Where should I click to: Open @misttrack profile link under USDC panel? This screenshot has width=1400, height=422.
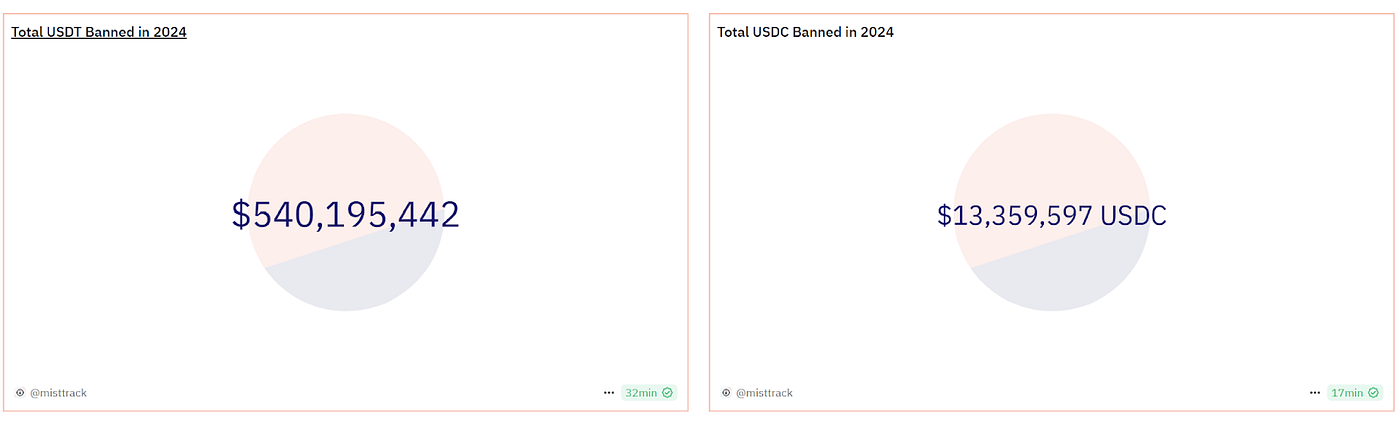[764, 393]
